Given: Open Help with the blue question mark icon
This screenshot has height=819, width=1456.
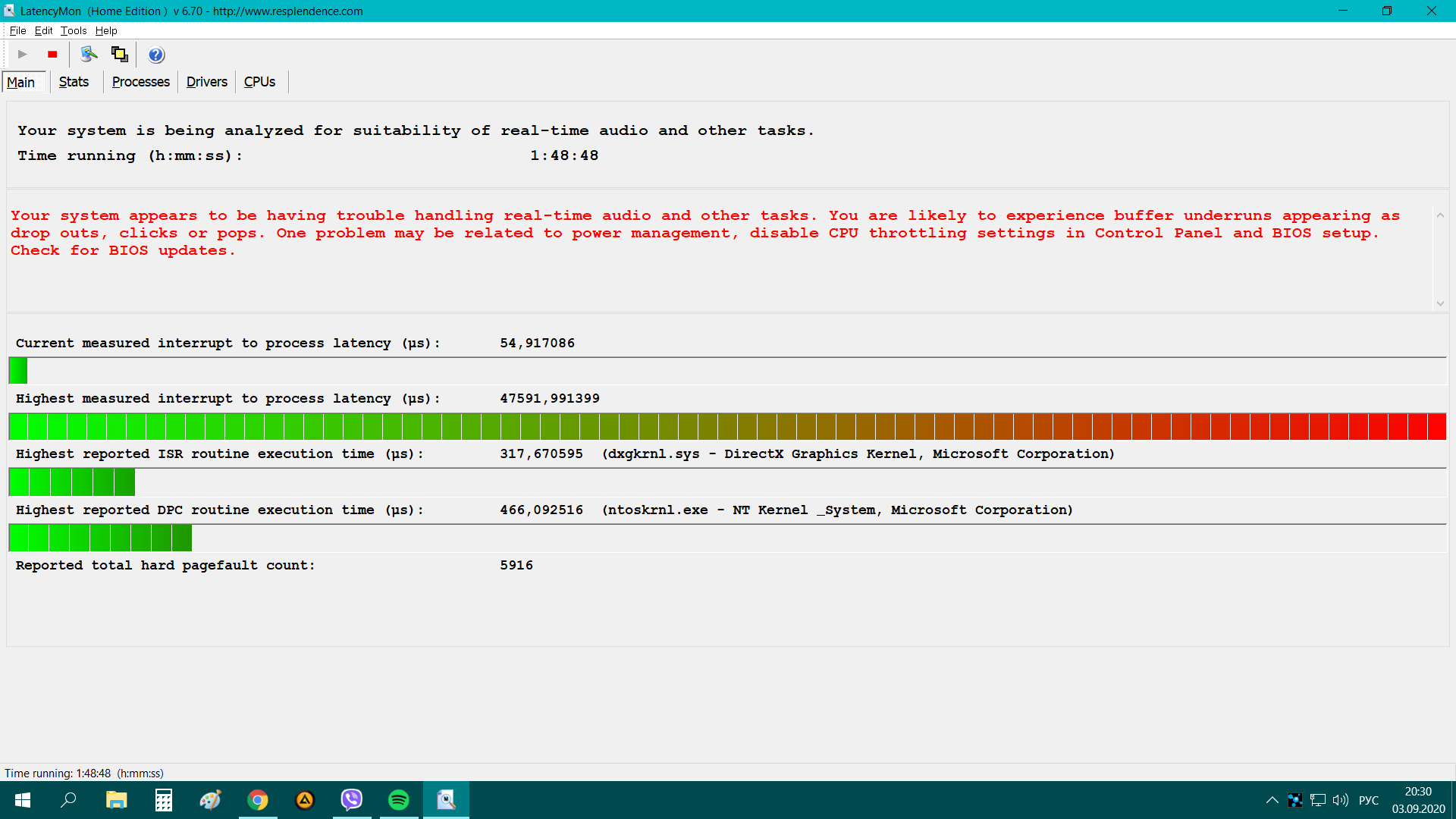Looking at the screenshot, I should coord(156,55).
